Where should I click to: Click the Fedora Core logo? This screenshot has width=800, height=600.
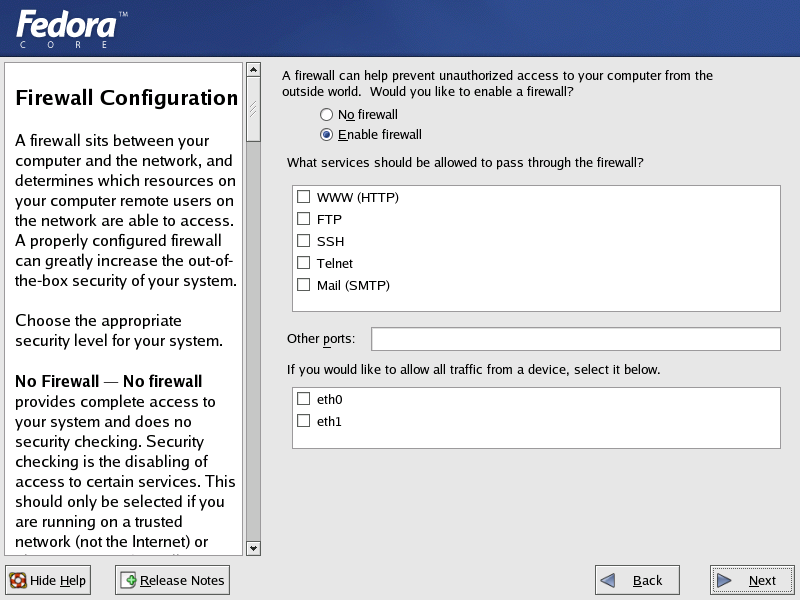pyautogui.click(x=72, y=29)
